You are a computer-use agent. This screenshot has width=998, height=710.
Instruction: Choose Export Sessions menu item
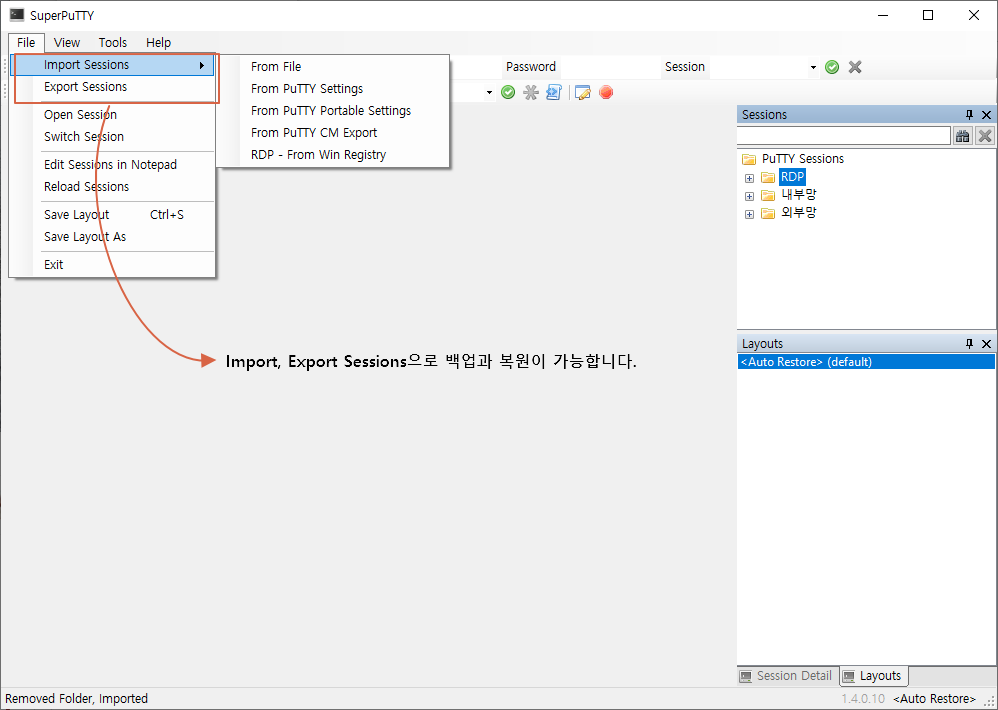[113, 87]
